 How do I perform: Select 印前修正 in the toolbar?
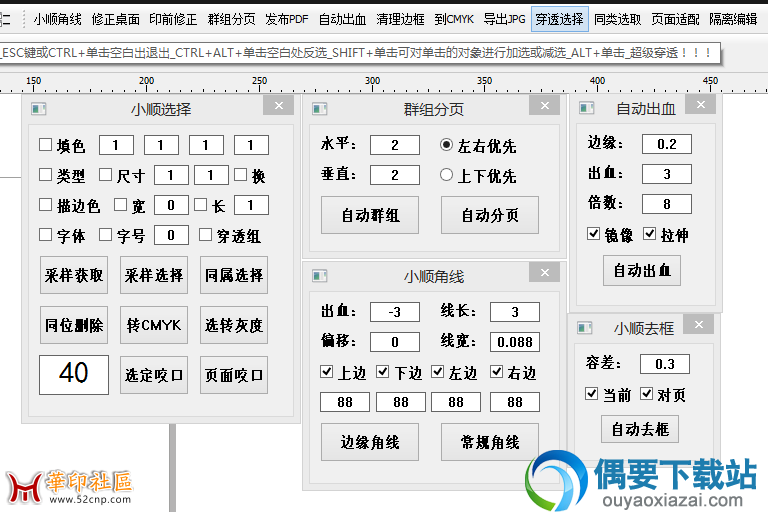[173, 19]
